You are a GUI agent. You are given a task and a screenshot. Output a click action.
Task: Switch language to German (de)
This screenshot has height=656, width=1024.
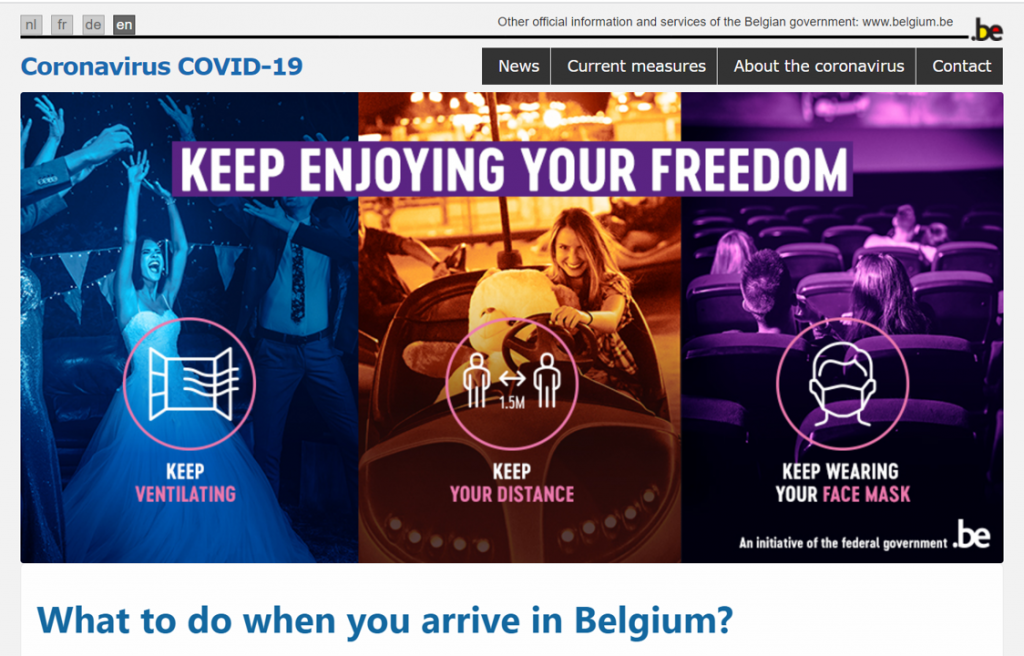(93, 25)
